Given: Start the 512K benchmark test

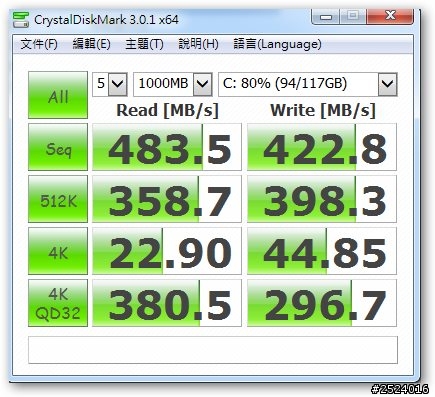Looking at the screenshot, I should [x=58, y=199].
